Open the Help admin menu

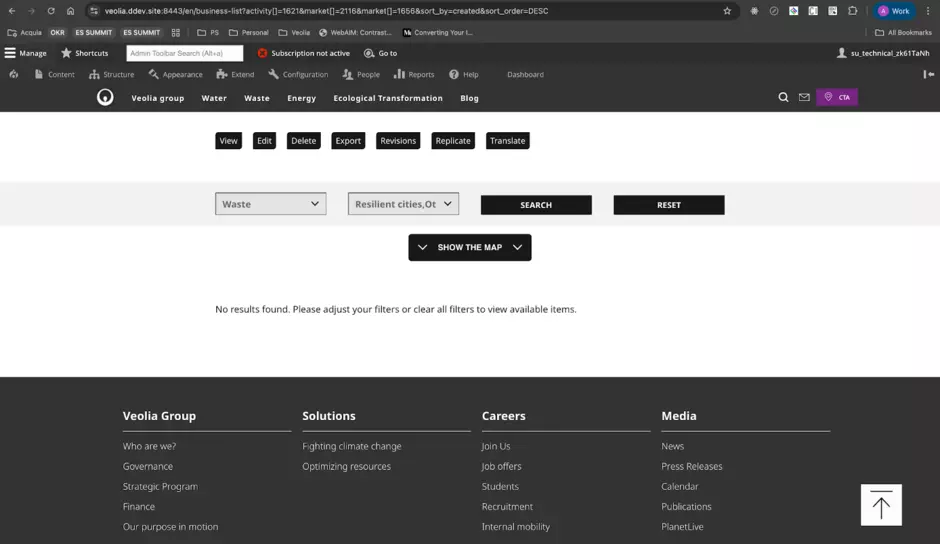point(463,74)
